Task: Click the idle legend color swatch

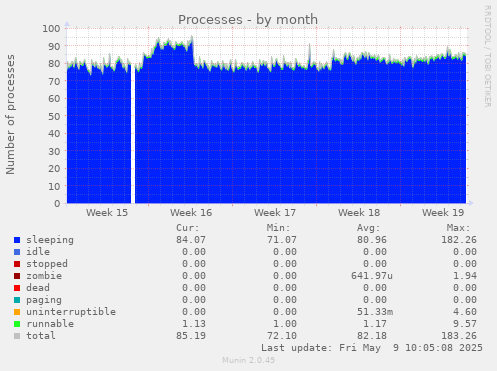Action: coord(17,252)
